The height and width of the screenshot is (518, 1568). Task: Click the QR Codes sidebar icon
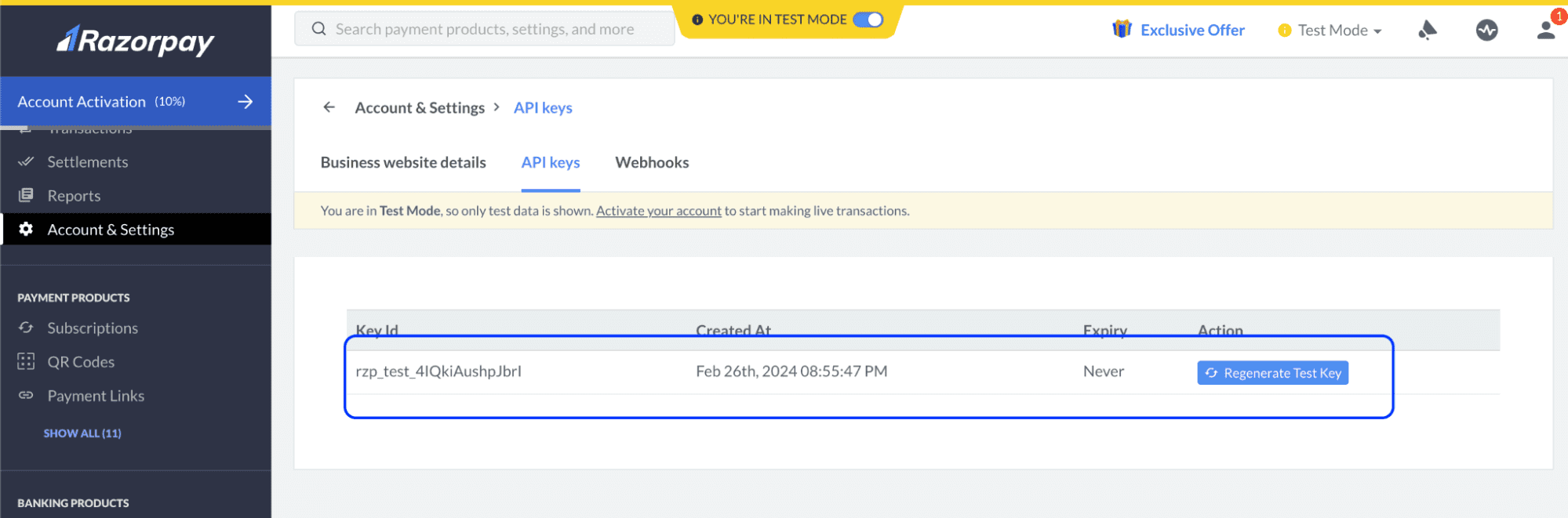point(26,361)
